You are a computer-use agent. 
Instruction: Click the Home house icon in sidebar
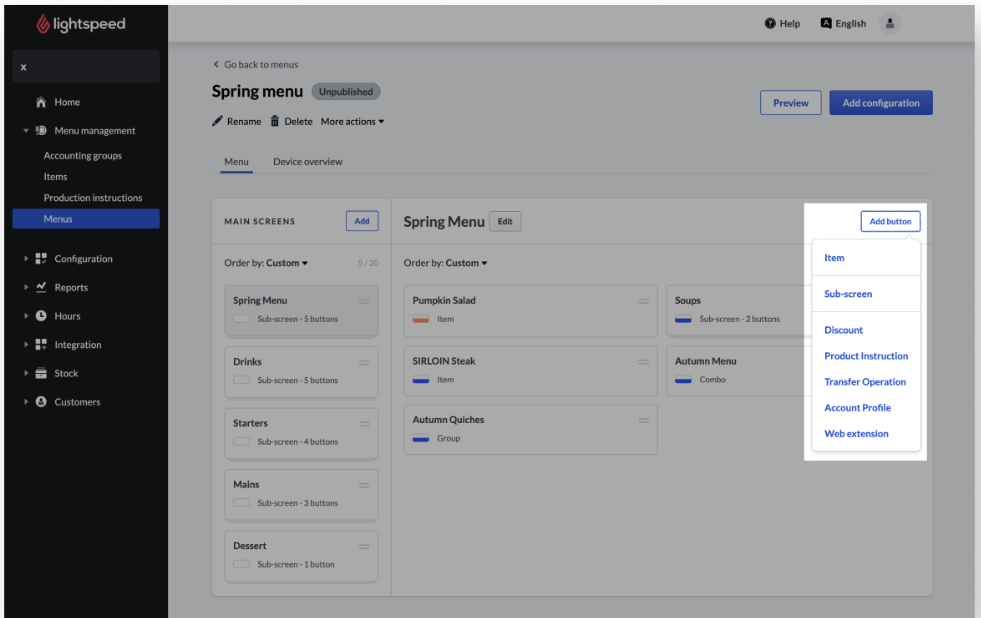click(41, 102)
